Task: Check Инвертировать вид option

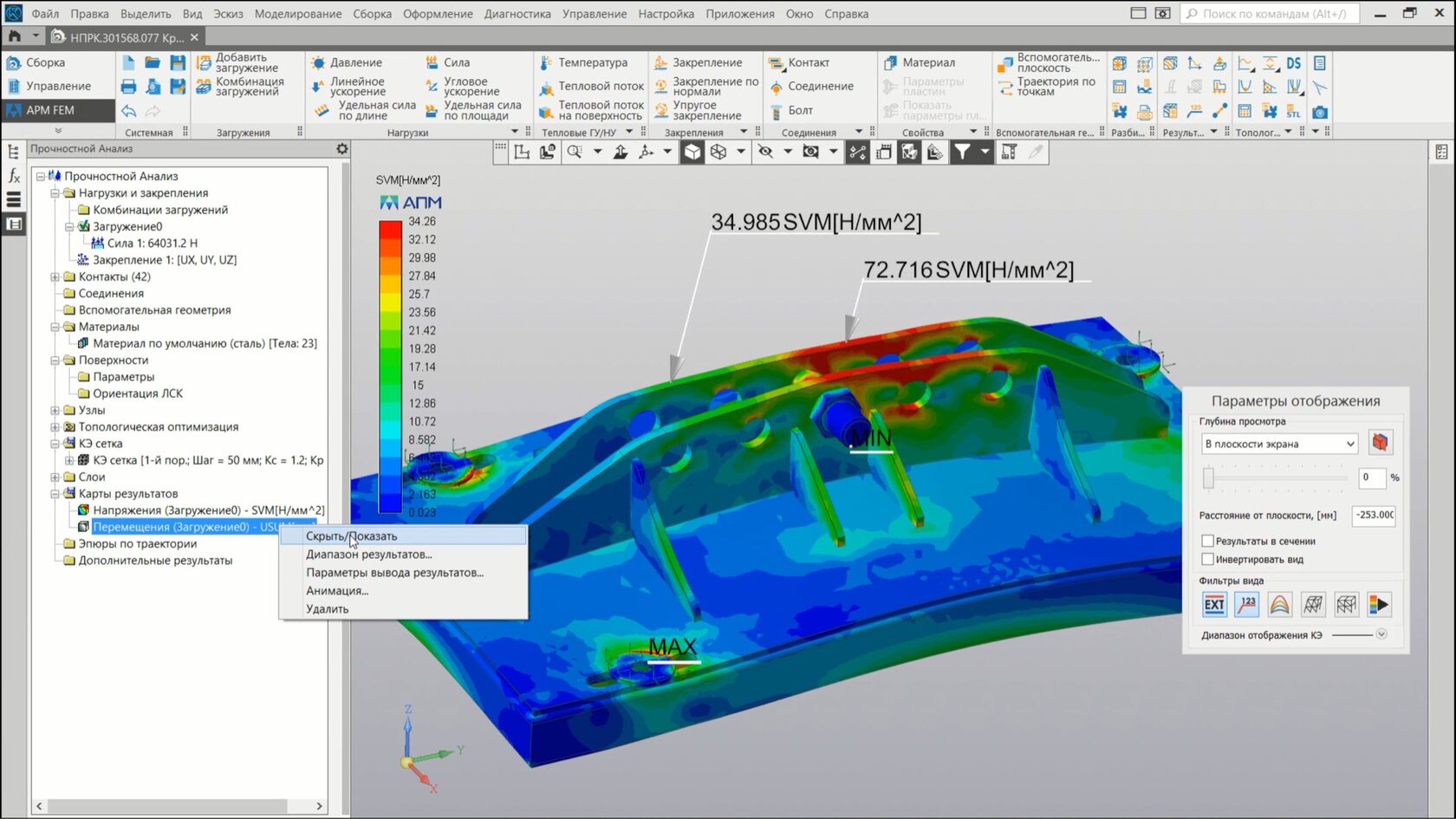Action: (x=1207, y=559)
